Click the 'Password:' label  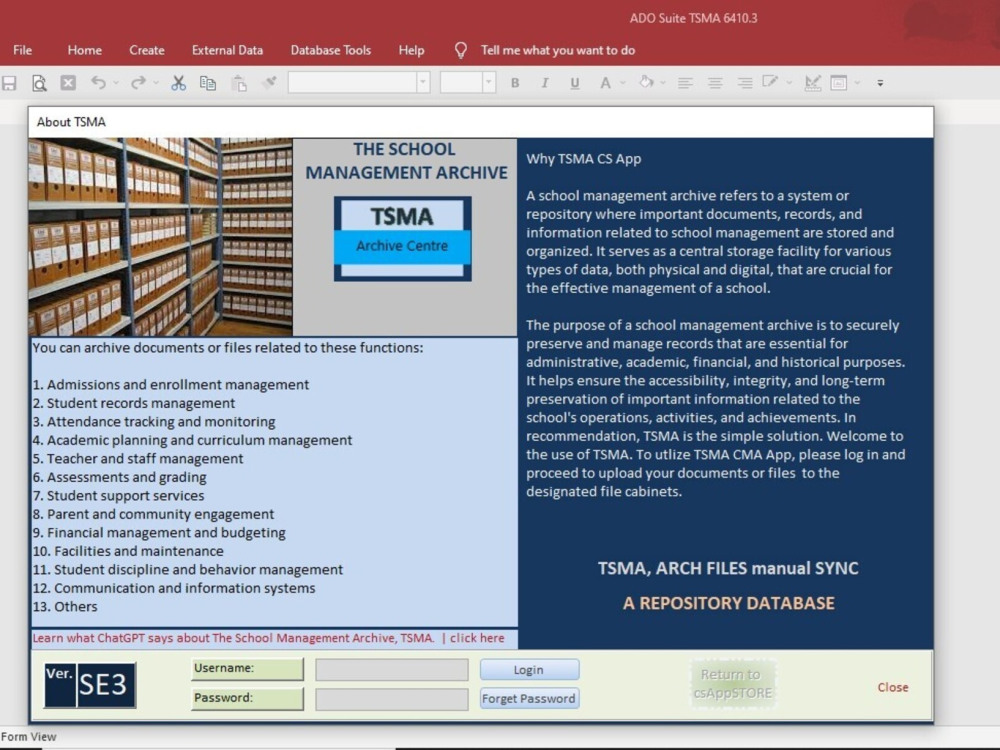pyautogui.click(x=247, y=698)
